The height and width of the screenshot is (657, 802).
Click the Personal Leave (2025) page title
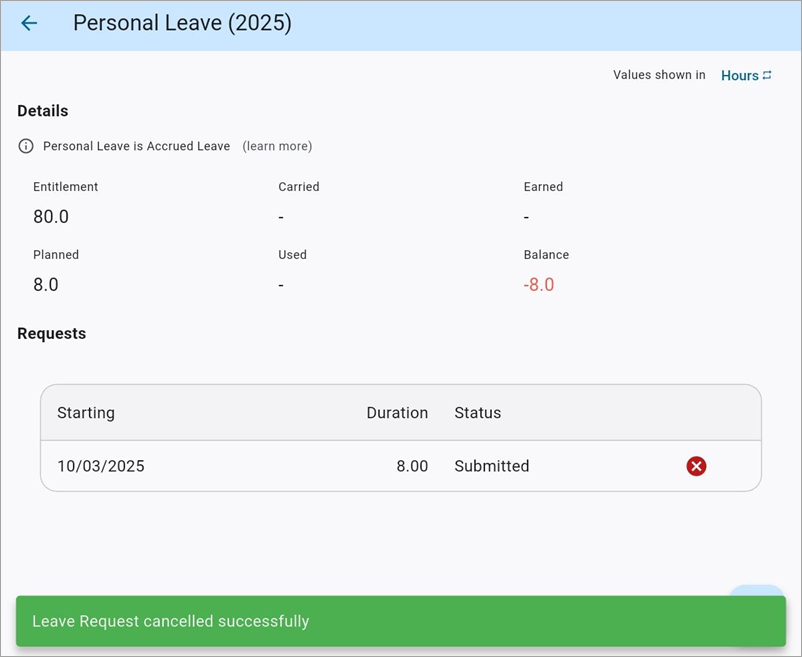click(182, 23)
